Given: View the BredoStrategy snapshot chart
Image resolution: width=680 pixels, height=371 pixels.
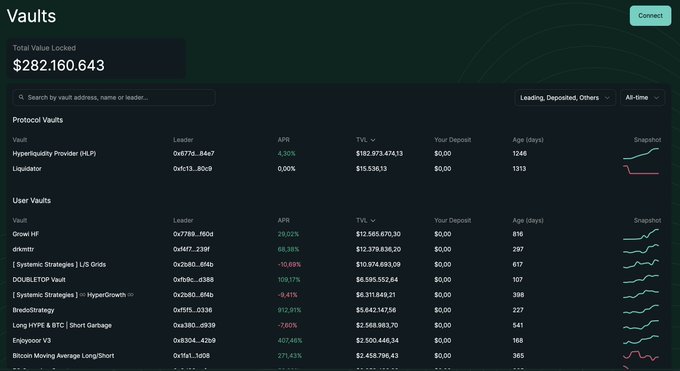Looking at the screenshot, I should pyautogui.click(x=641, y=309).
